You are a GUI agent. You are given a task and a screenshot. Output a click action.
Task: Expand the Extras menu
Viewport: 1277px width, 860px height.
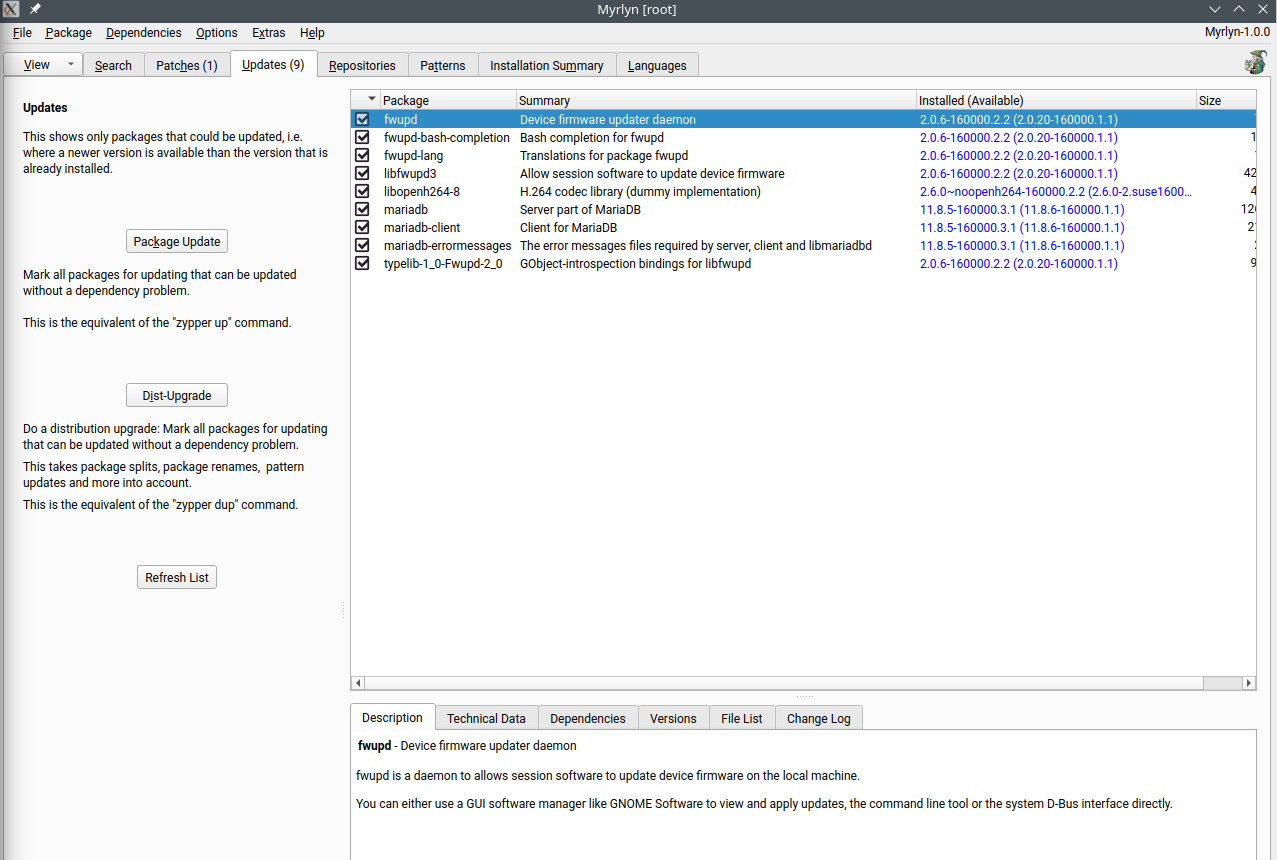tap(268, 33)
